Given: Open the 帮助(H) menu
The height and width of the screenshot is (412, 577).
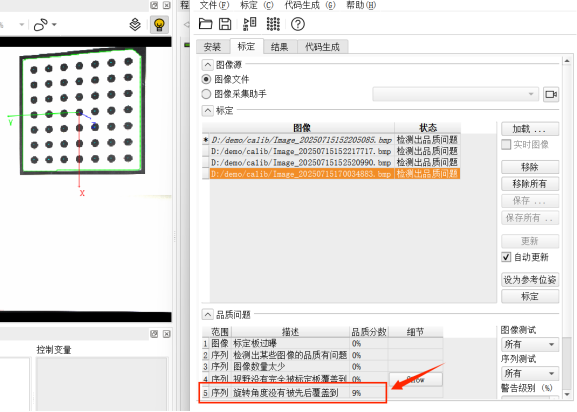Looking at the screenshot, I should (361, 5).
